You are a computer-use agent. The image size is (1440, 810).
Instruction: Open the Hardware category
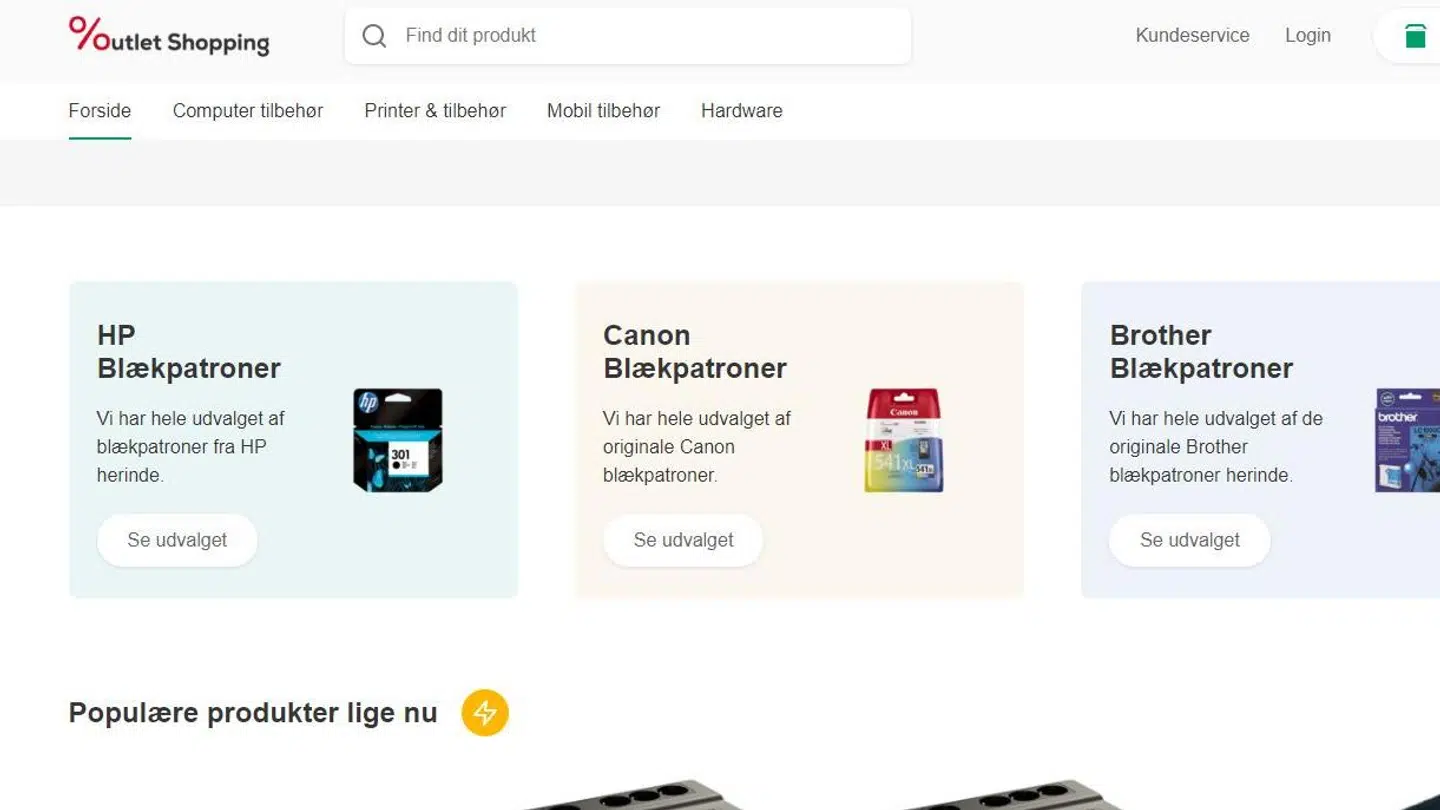pyautogui.click(x=741, y=111)
